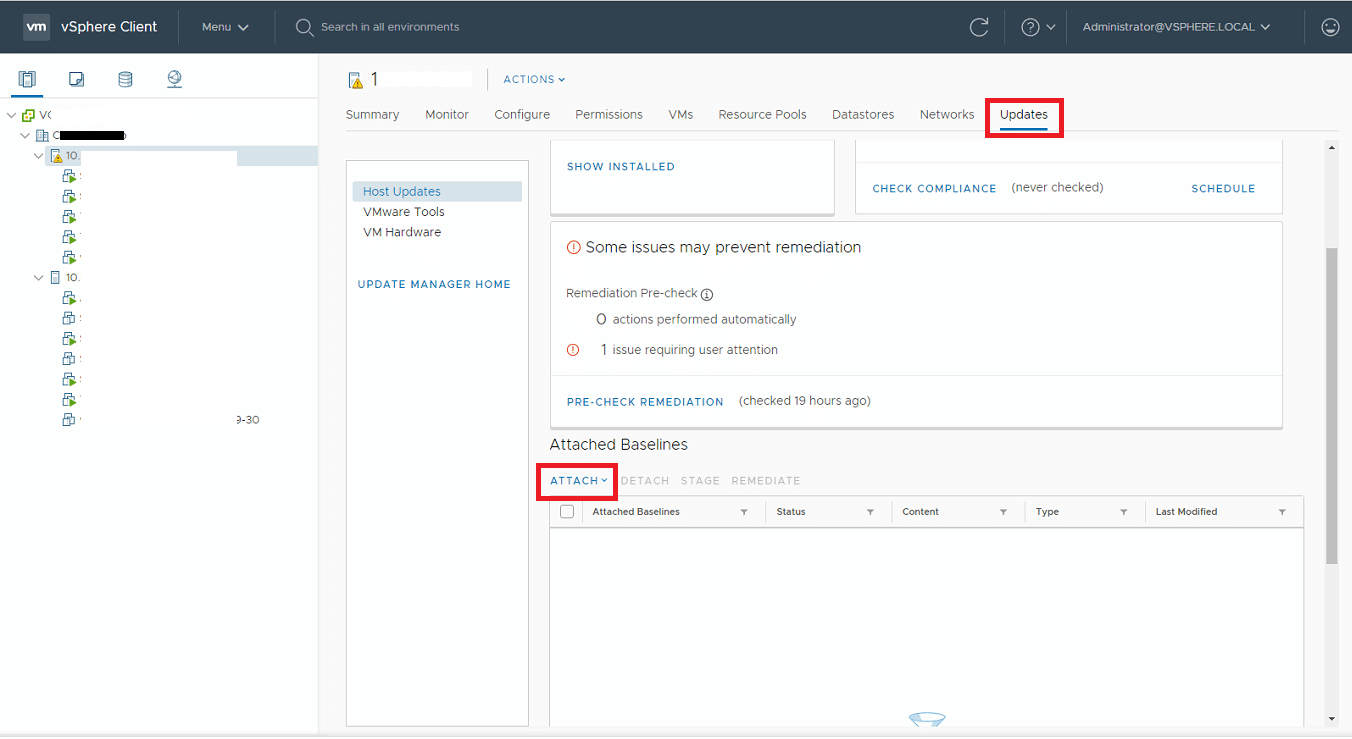The height and width of the screenshot is (739, 1352).
Task: Click the scrollbar down arrow
Action: [1331, 719]
